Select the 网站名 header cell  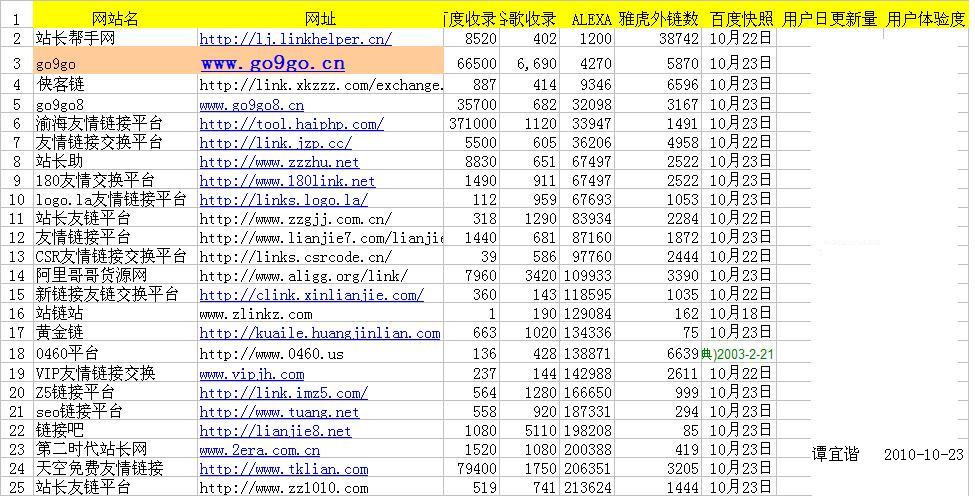coord(115,18)
